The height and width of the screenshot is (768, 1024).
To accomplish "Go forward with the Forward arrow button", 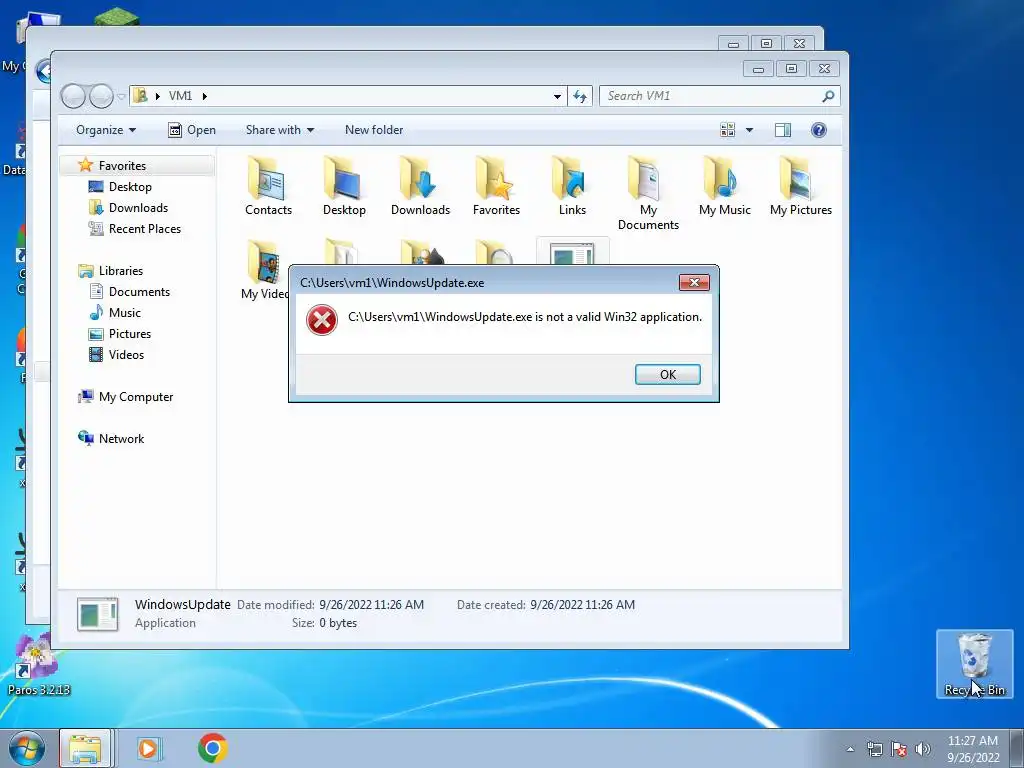I will [101, 96].
